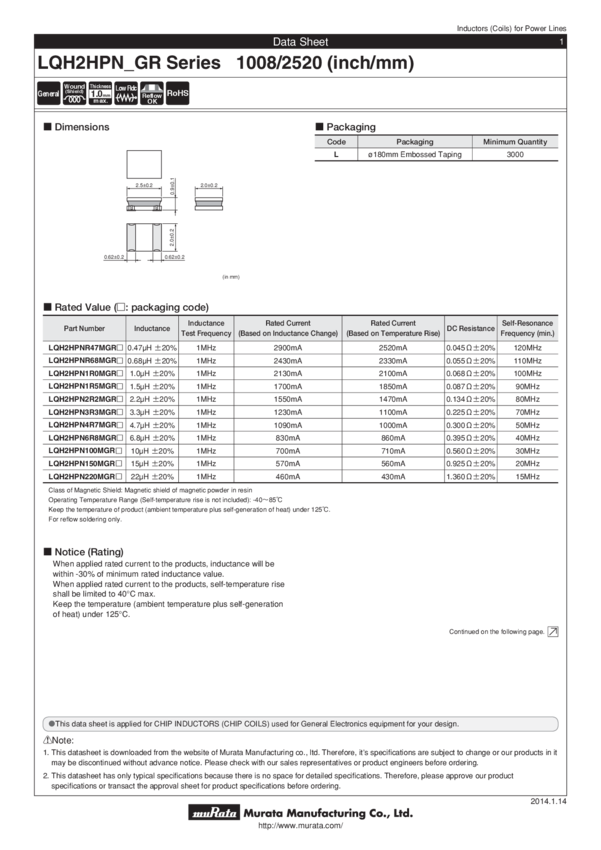The width and height of the screenshot is (601, 850).
Task: Click the Self-Resonance Frequency header
Action: 527,329
